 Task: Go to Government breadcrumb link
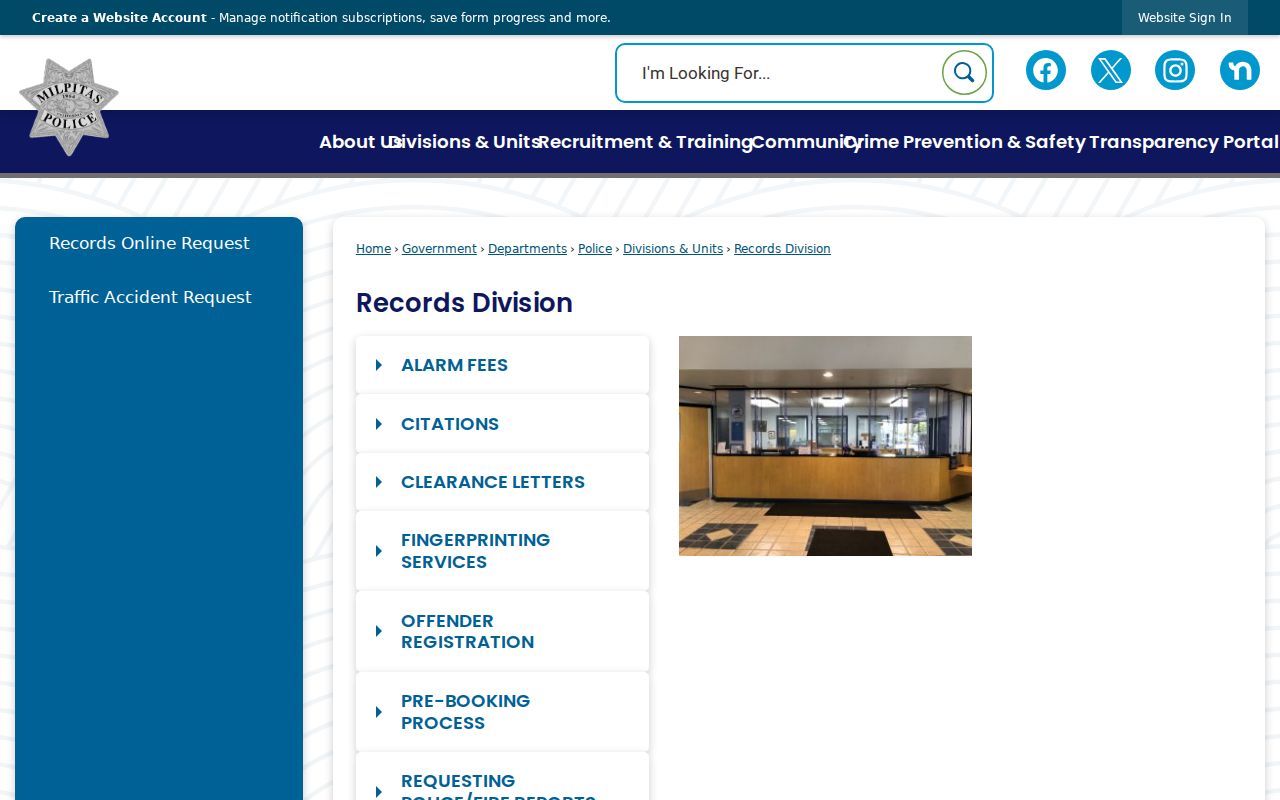pos(439,249)
